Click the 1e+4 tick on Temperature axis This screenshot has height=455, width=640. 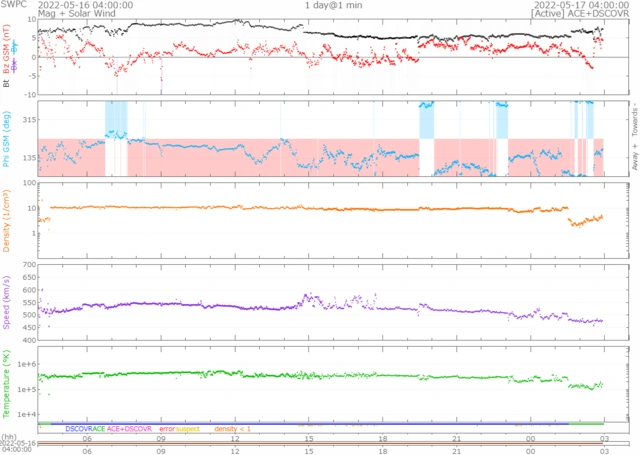pos(26,415)
